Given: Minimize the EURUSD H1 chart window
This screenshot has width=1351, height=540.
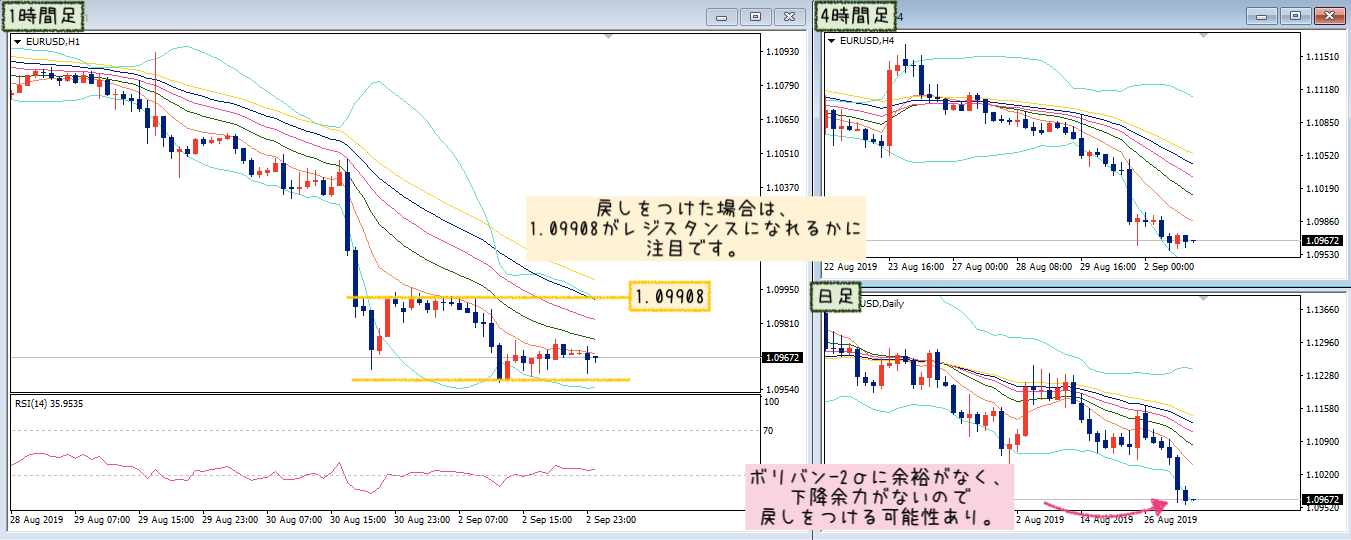Looking at the screenshot, I should click(722, 16).
